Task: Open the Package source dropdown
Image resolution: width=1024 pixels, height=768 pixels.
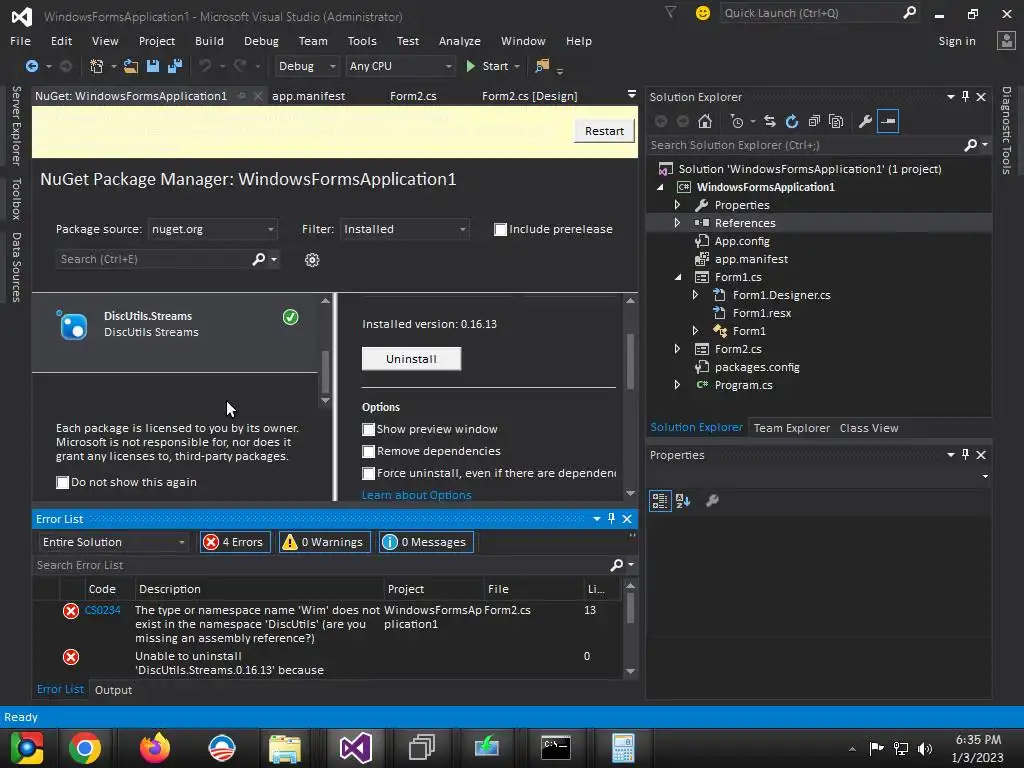Action: (x=212, y=229)
